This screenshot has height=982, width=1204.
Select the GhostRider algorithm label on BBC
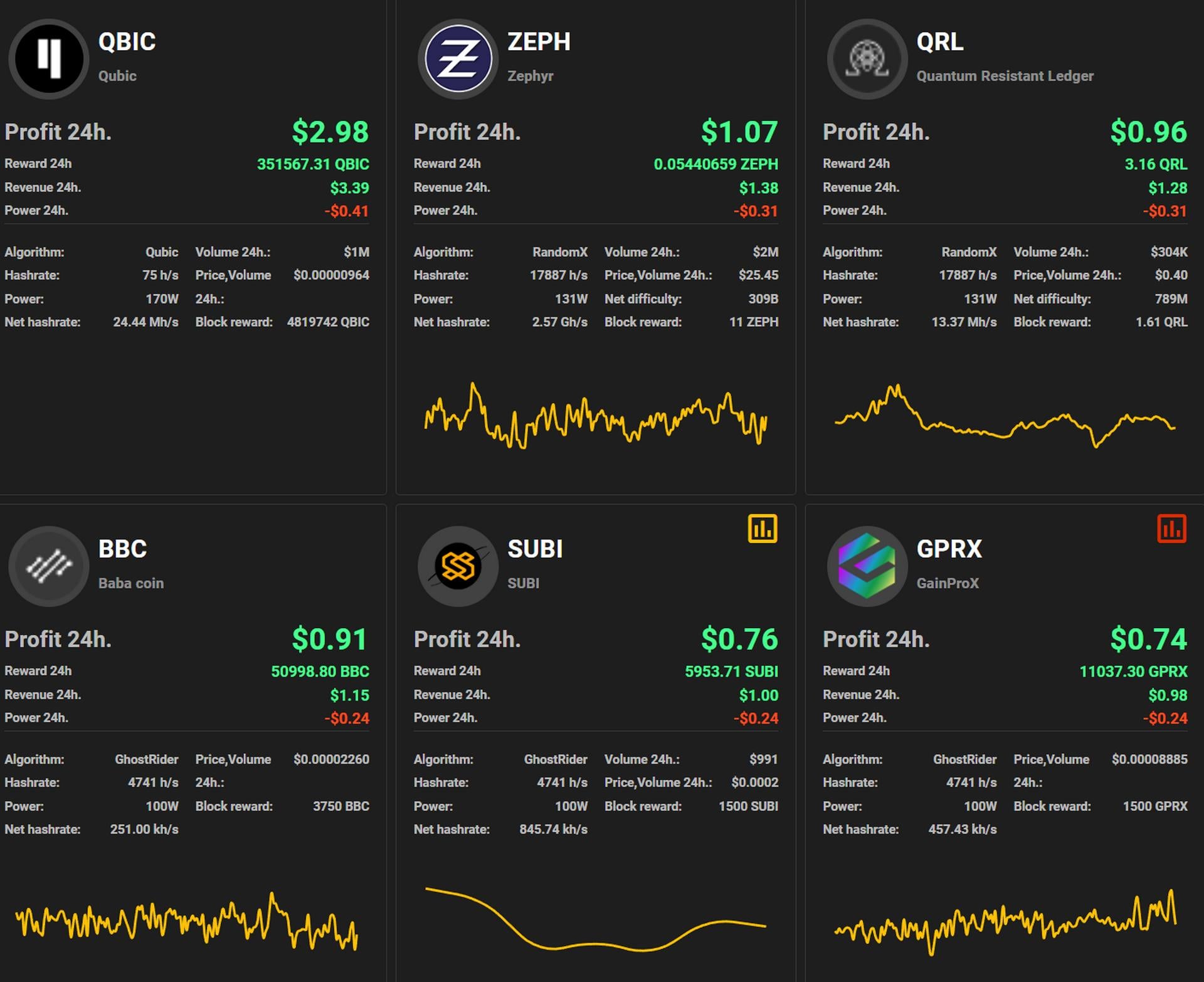(x=147, y=759)
